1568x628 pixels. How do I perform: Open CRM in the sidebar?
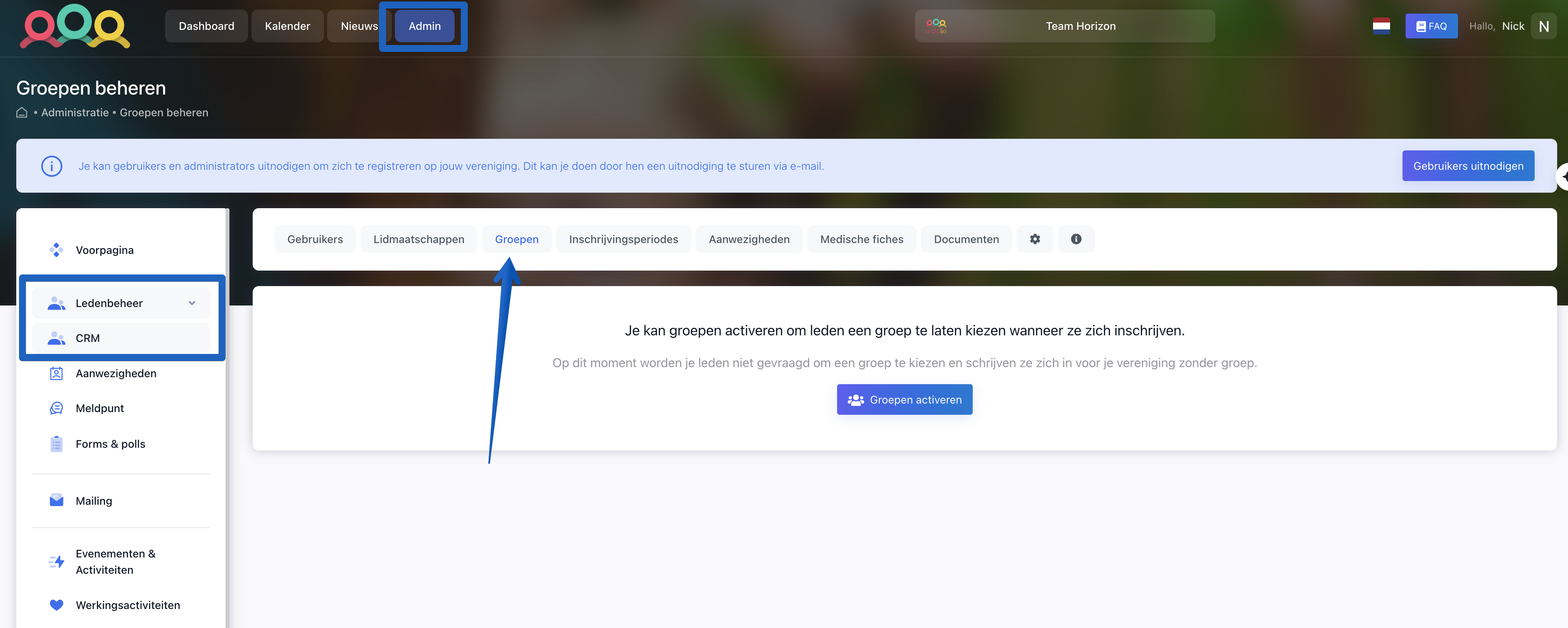(121, 338)
